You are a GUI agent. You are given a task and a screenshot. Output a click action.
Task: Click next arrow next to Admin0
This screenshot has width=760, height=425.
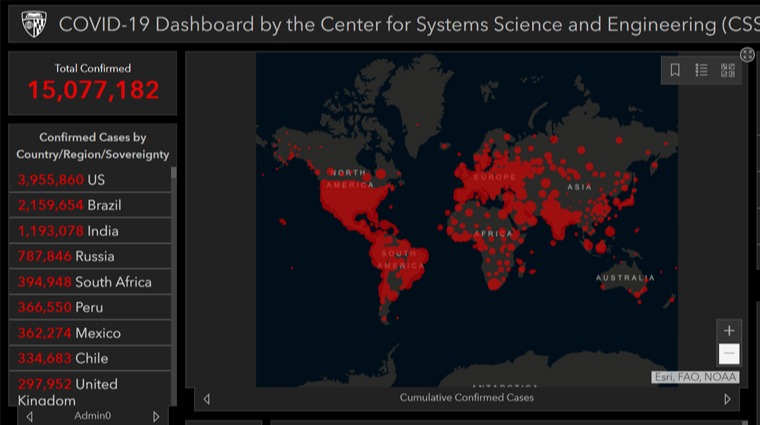pyautogui.click(x=156, y=416)
